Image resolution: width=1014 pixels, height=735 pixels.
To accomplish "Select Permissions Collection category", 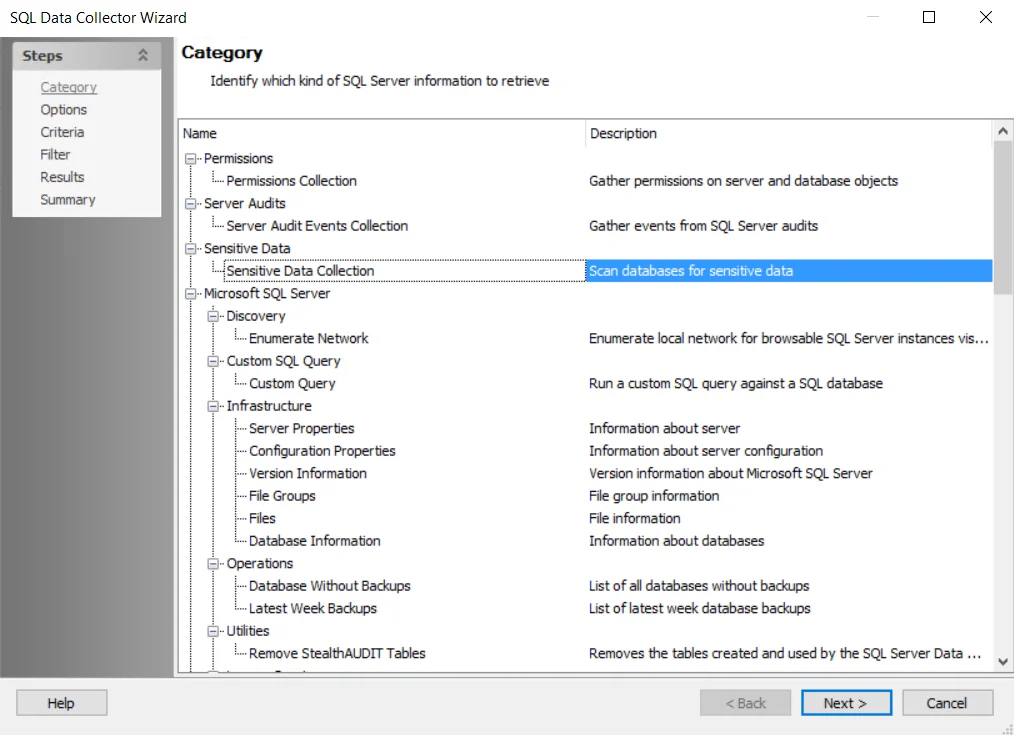I will pyautogui.click(x=291, y=181).
